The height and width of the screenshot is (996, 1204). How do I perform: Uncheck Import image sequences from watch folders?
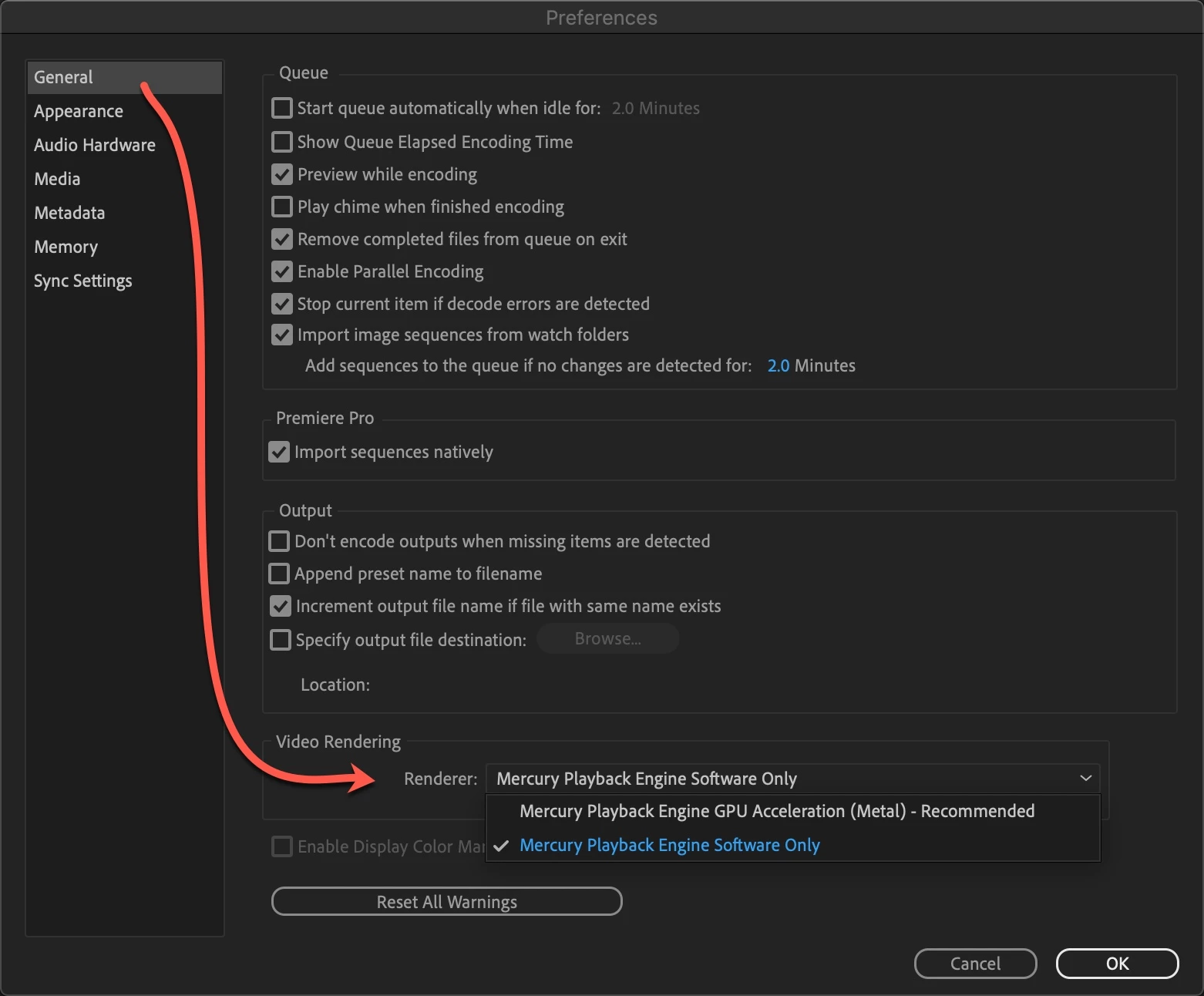(x=282, y=335)
